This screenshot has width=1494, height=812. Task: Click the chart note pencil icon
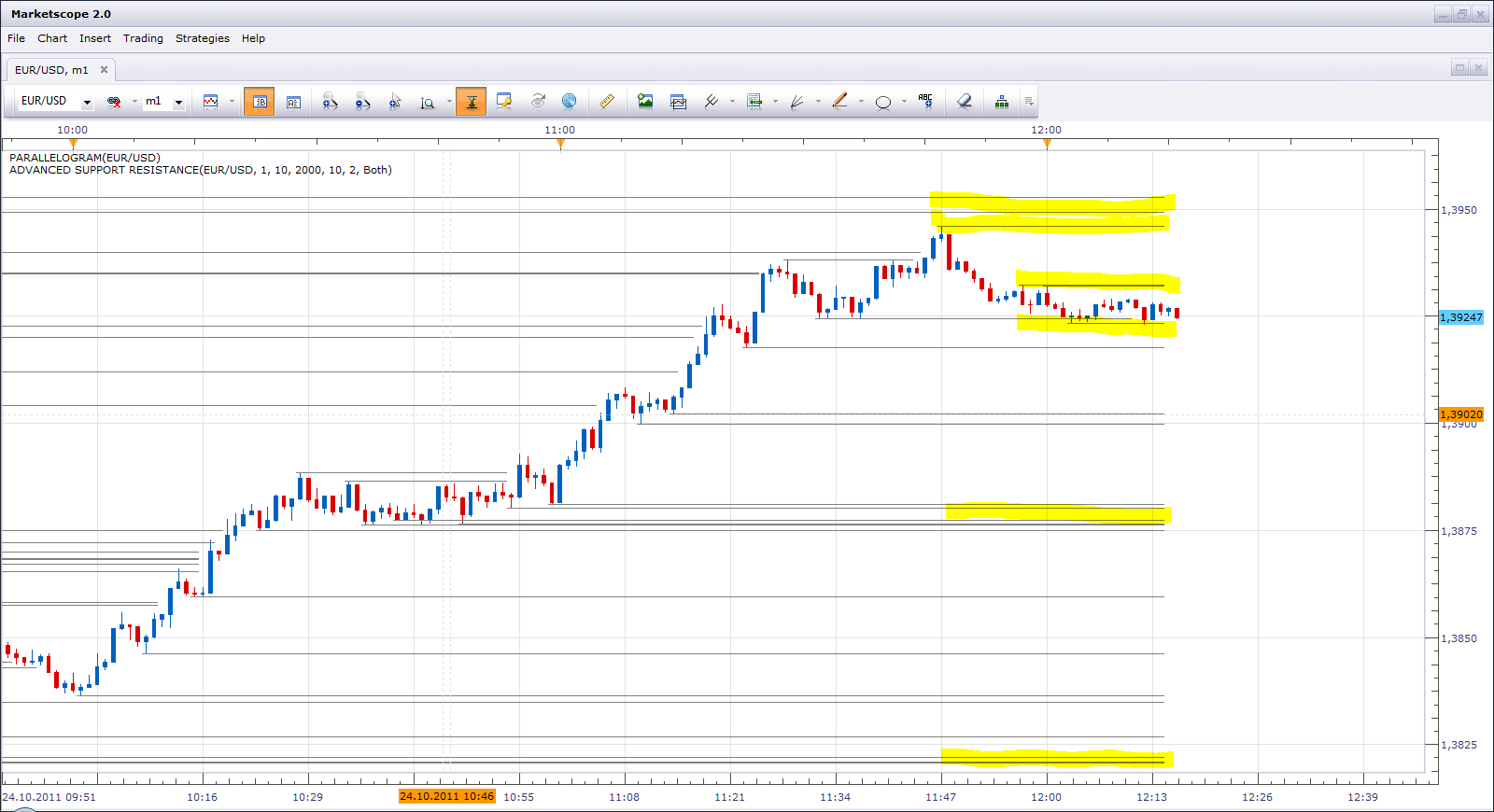504,102
